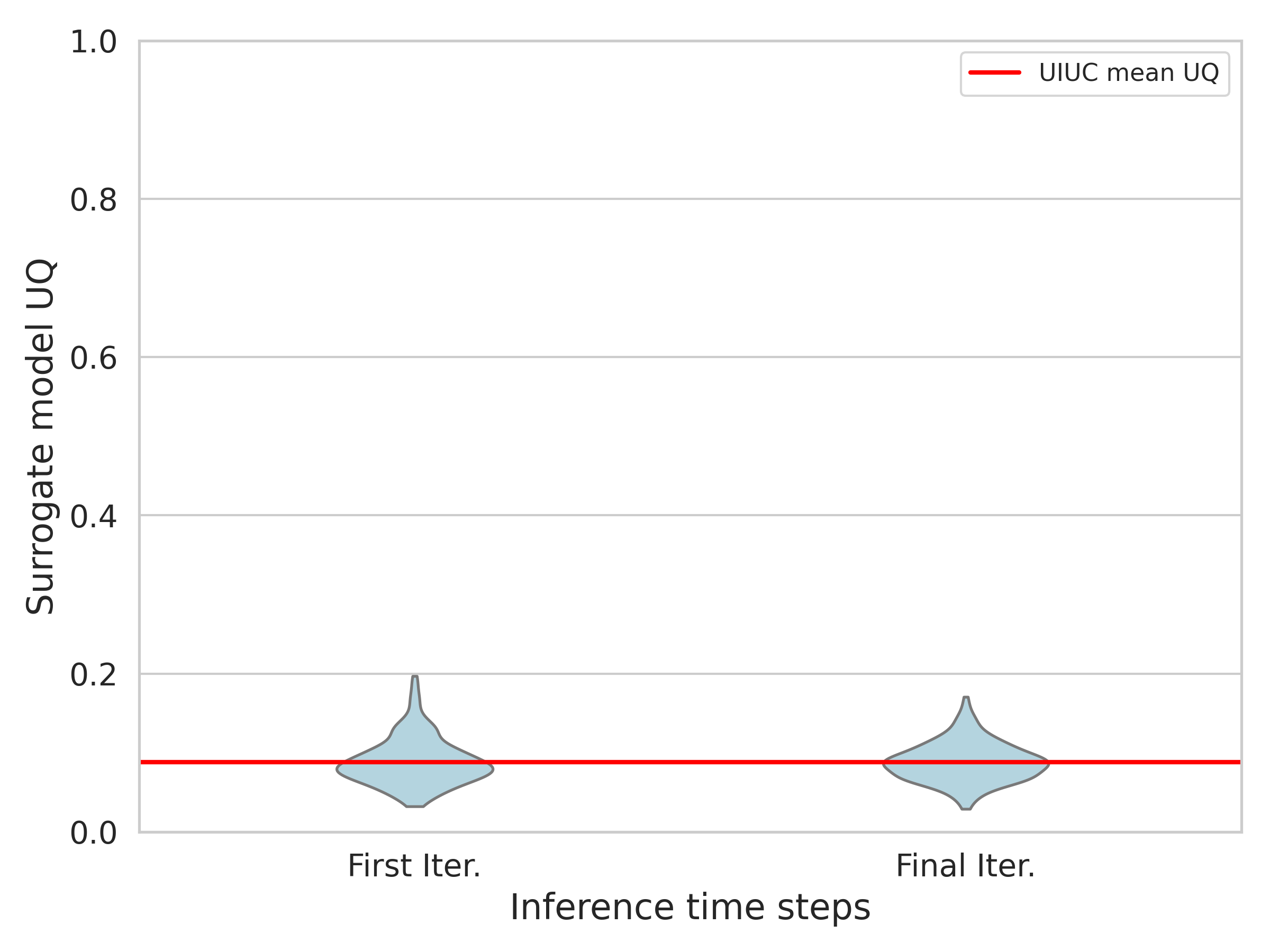Viewport: 1270px width, 952px height.
Task: Click the 0.4 y-axis tick label
Action: tap(93, 516)
